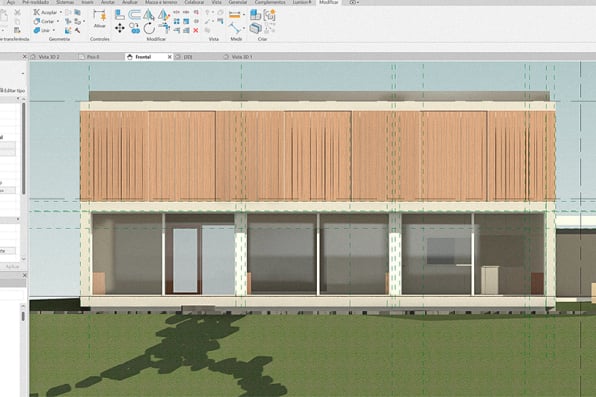Click the Editar tipo button
The width and height of the screenshot is (596, 397).
pos(14,91)
